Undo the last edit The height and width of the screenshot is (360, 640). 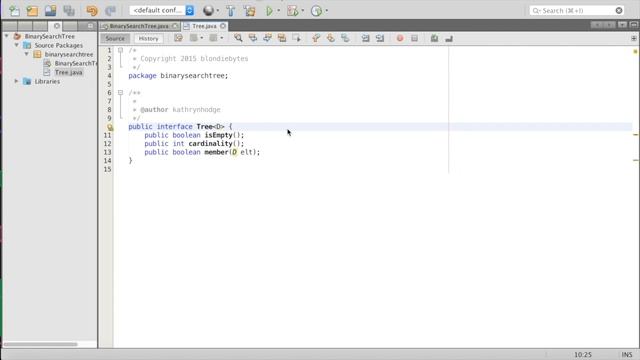click(x=92, y=11)
